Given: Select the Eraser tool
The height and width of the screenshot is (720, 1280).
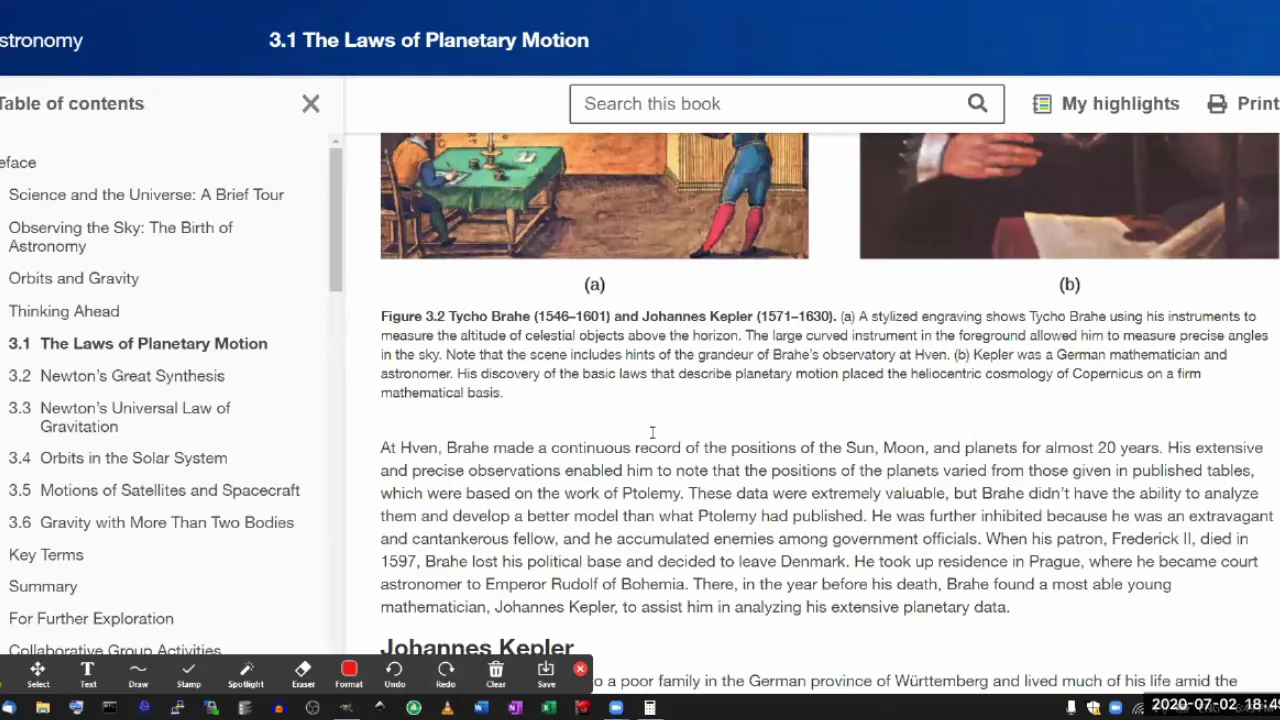Looking at the screenshot, I should click(x=303, y=674).
